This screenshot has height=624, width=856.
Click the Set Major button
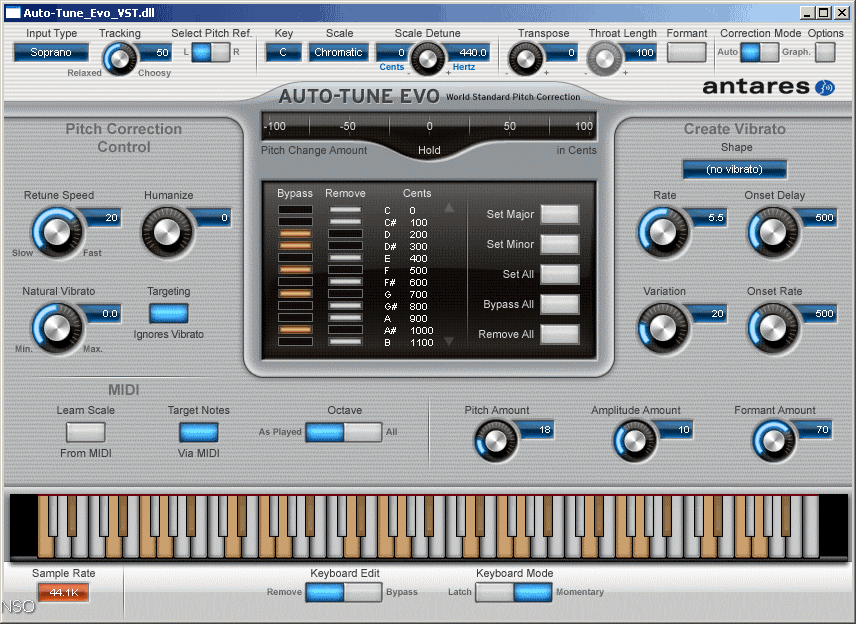pos(560,214)
